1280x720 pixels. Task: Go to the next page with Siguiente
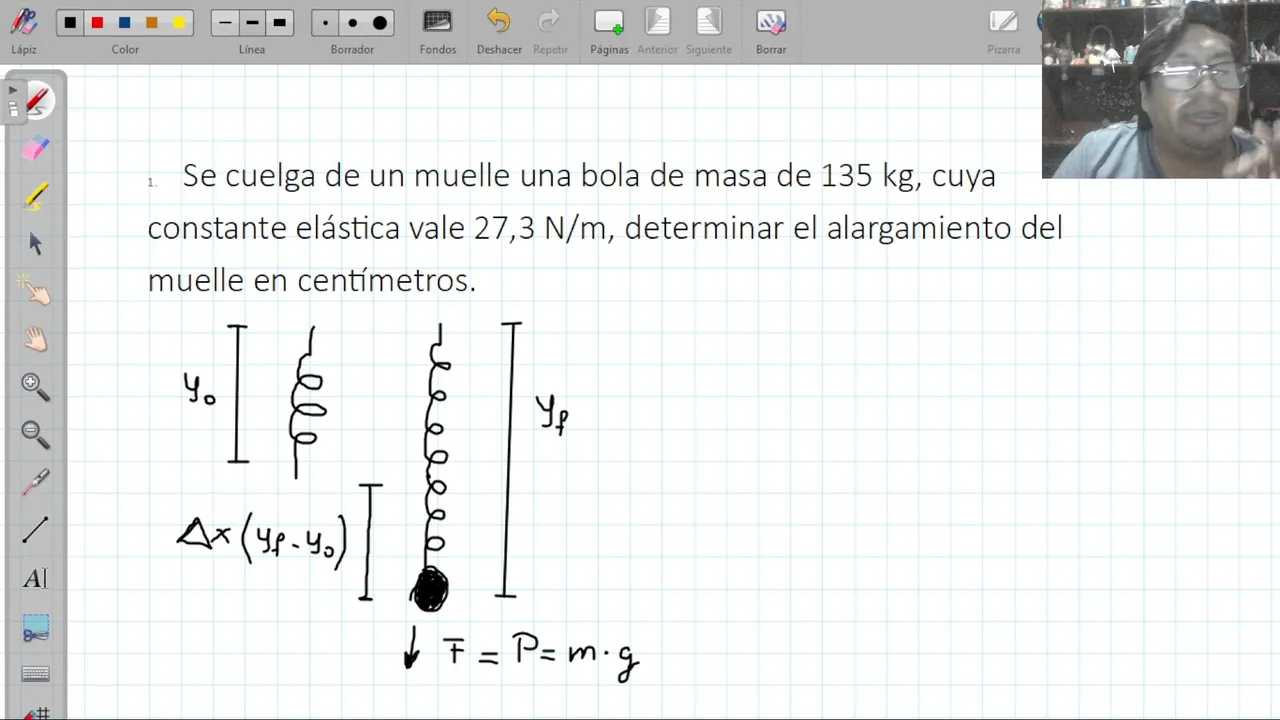click(x=709, y=31)
